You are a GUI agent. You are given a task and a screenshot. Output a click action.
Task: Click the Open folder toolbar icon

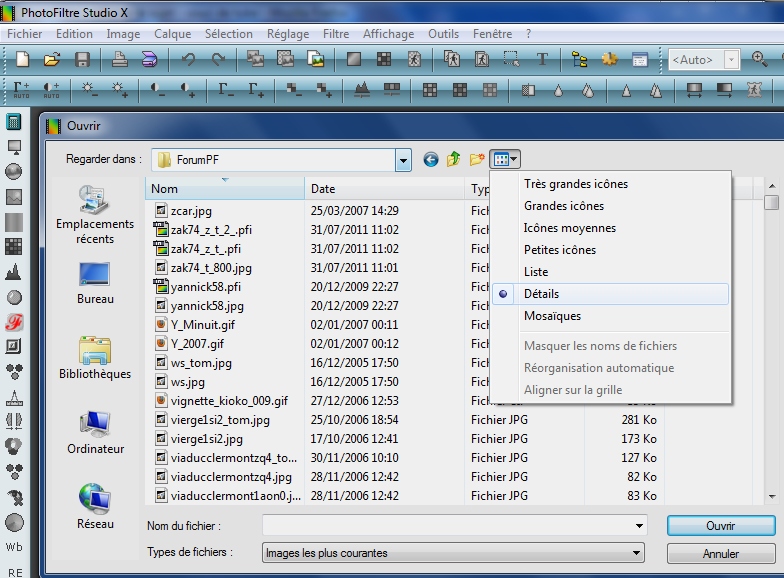point(52,60)
